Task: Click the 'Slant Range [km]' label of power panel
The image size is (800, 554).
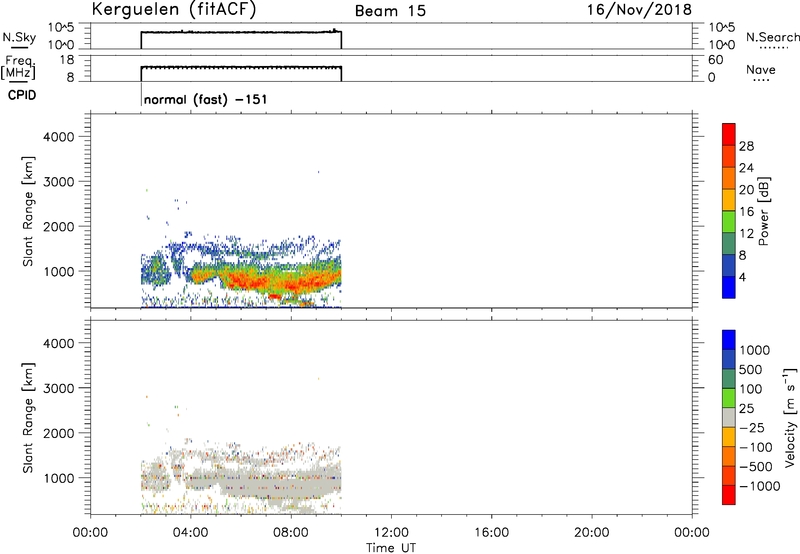Action: 28,211
